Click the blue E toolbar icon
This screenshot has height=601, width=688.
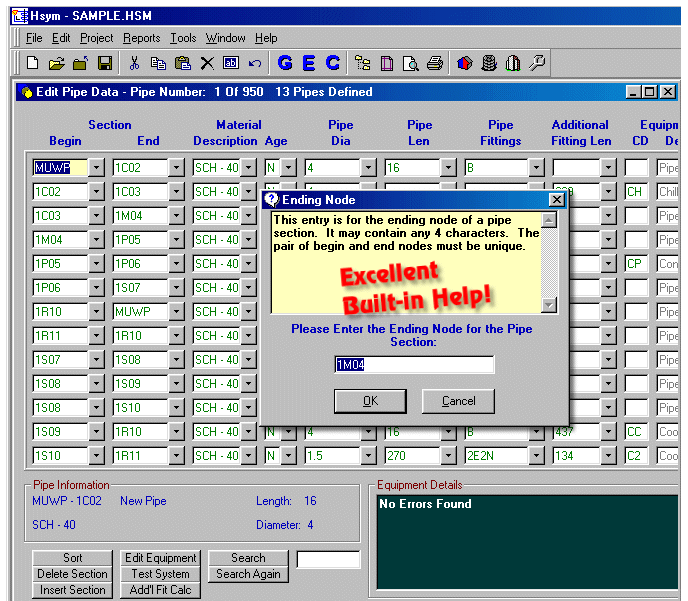[x=309, y=63]
